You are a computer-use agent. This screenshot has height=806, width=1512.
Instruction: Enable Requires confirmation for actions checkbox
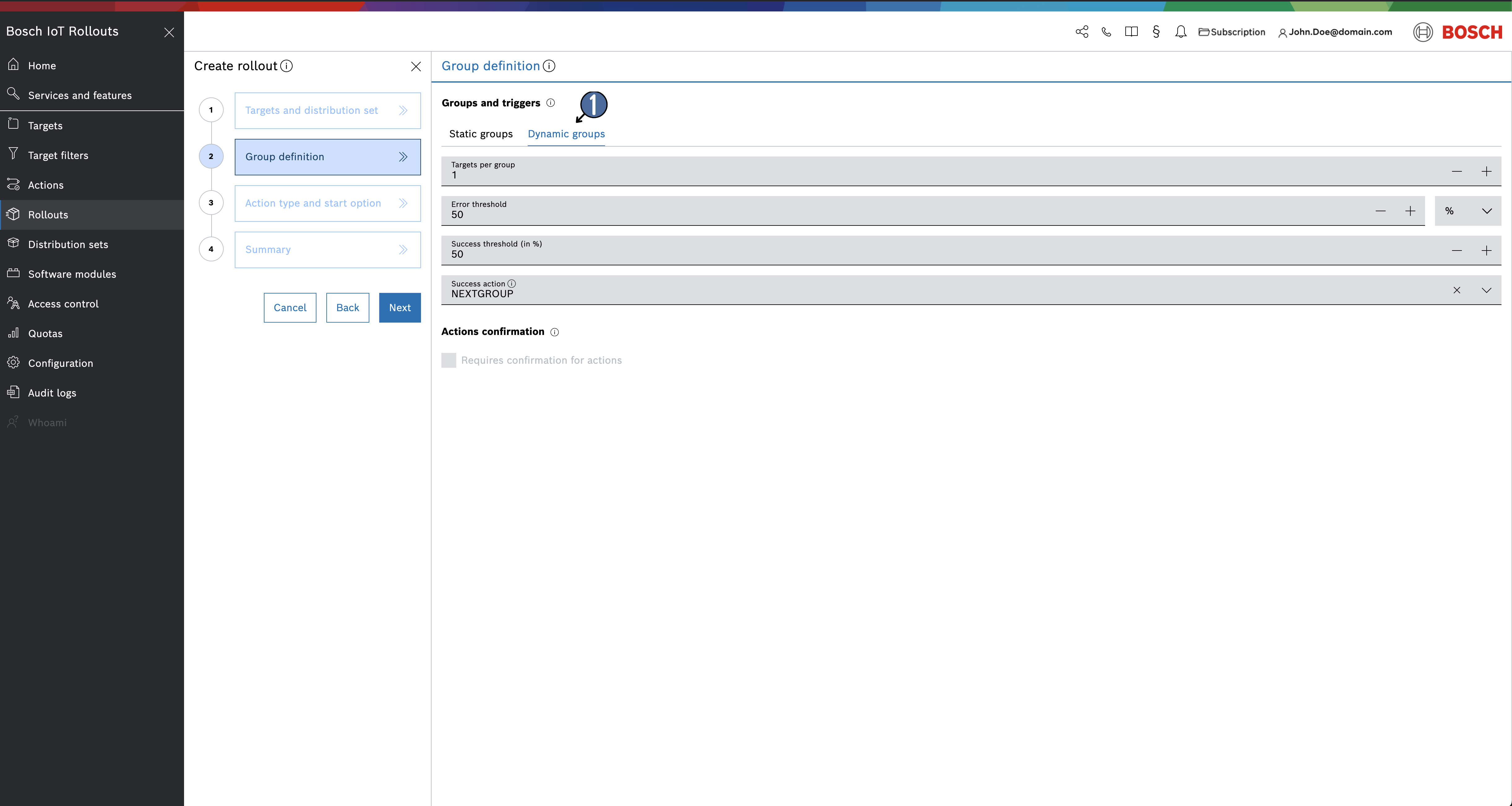pos(449,360)
